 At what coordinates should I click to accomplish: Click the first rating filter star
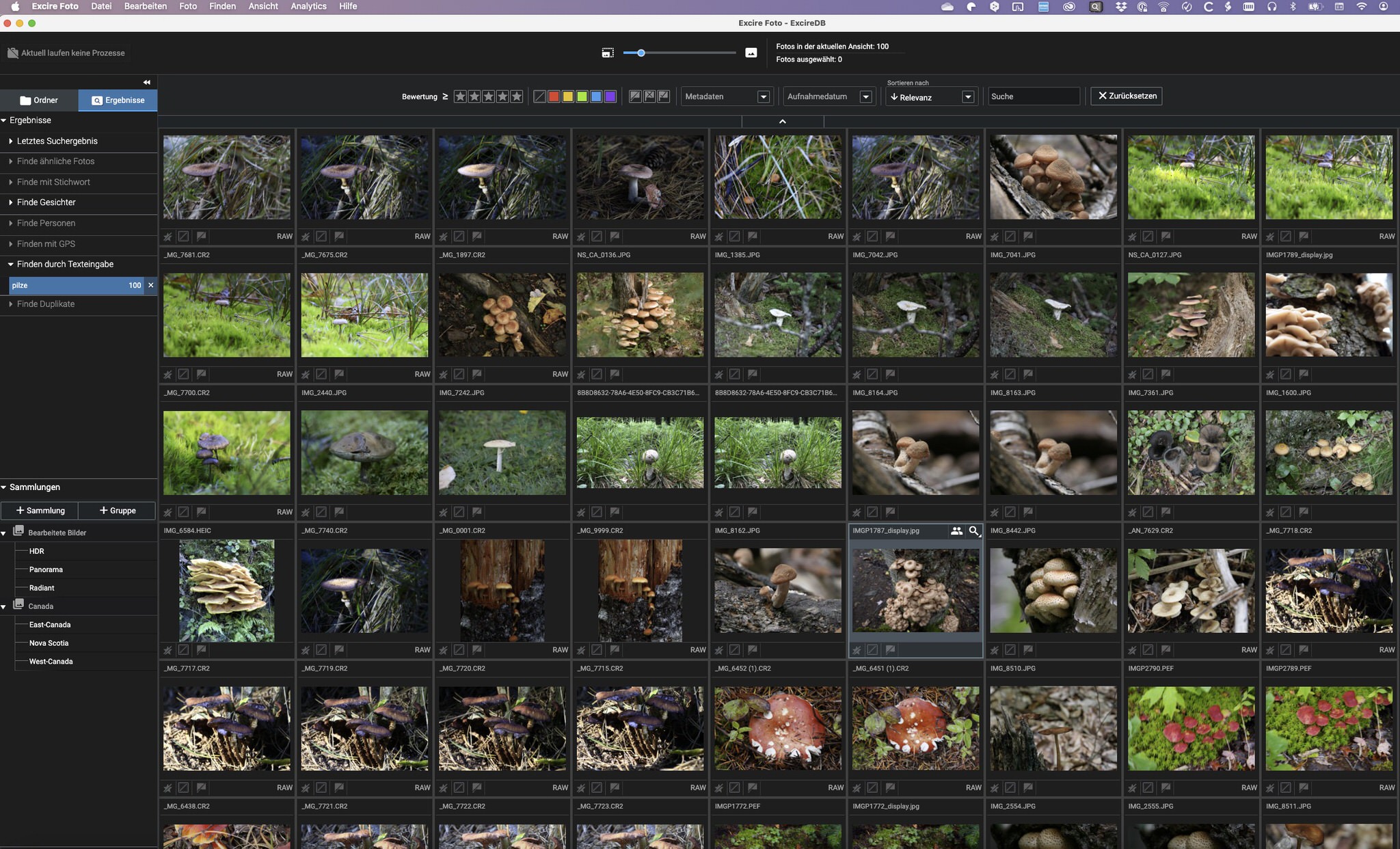tap(460, 96)
